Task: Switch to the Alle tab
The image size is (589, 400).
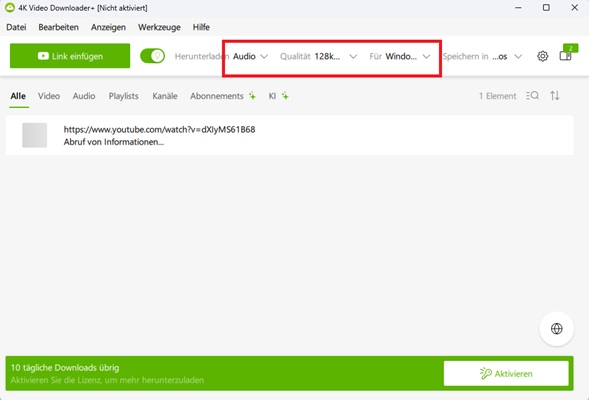Action: click(18, 96)
